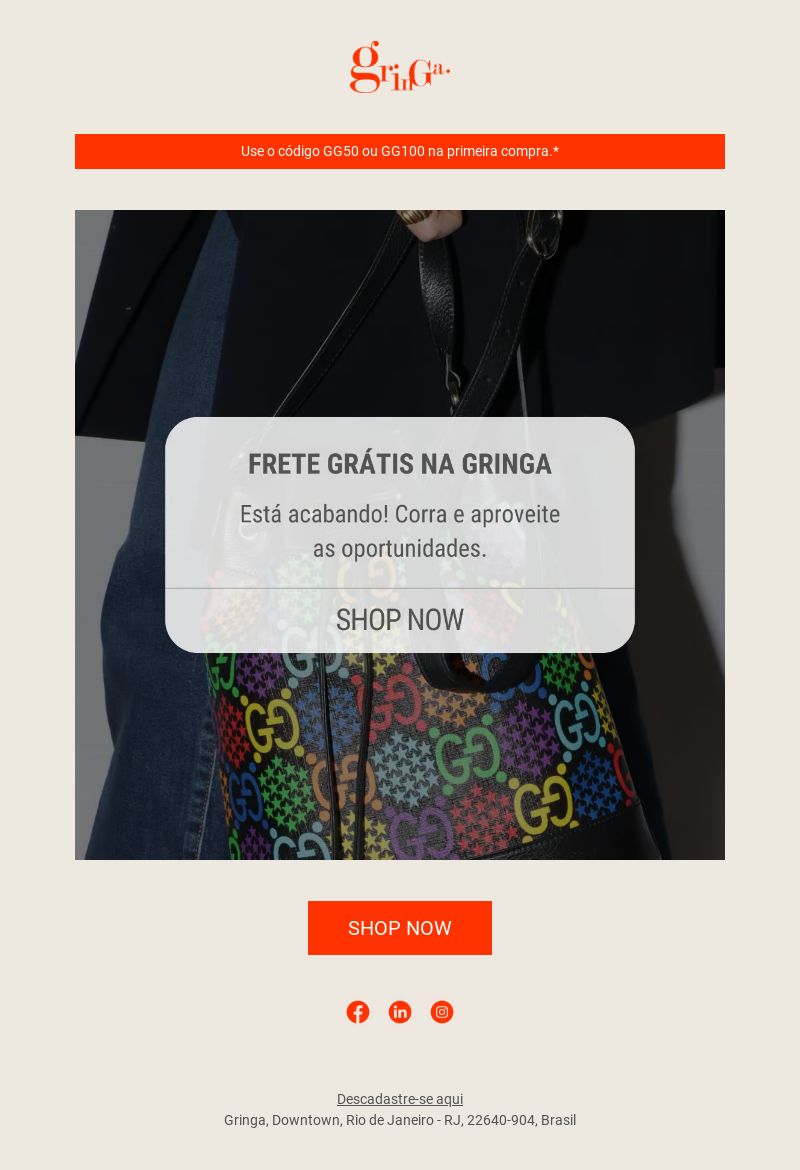Viewport: 800px width, 1170px height.
Task: Click the divider line above card's SHOP NOW
Action: [400, 588]
